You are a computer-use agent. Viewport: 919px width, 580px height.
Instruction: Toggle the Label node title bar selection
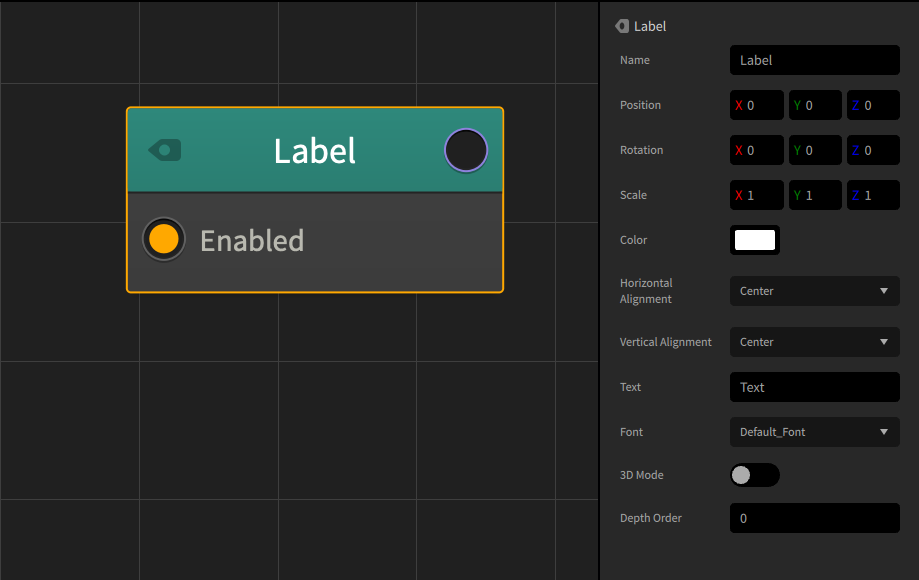tap(314, 150)
